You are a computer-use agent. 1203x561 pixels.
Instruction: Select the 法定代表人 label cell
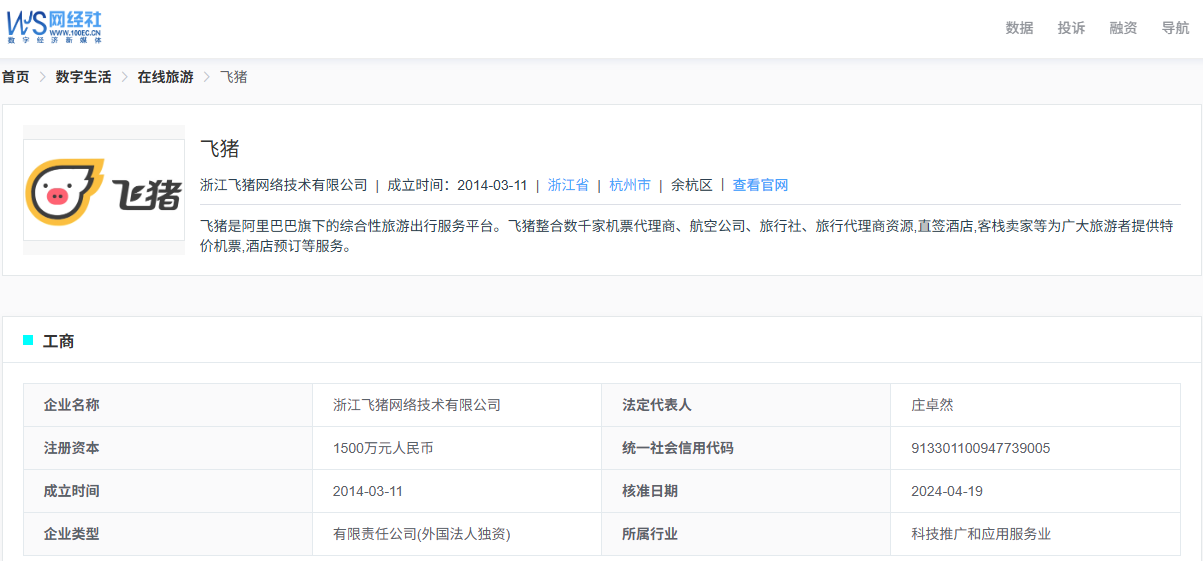(x=746, y=405)
